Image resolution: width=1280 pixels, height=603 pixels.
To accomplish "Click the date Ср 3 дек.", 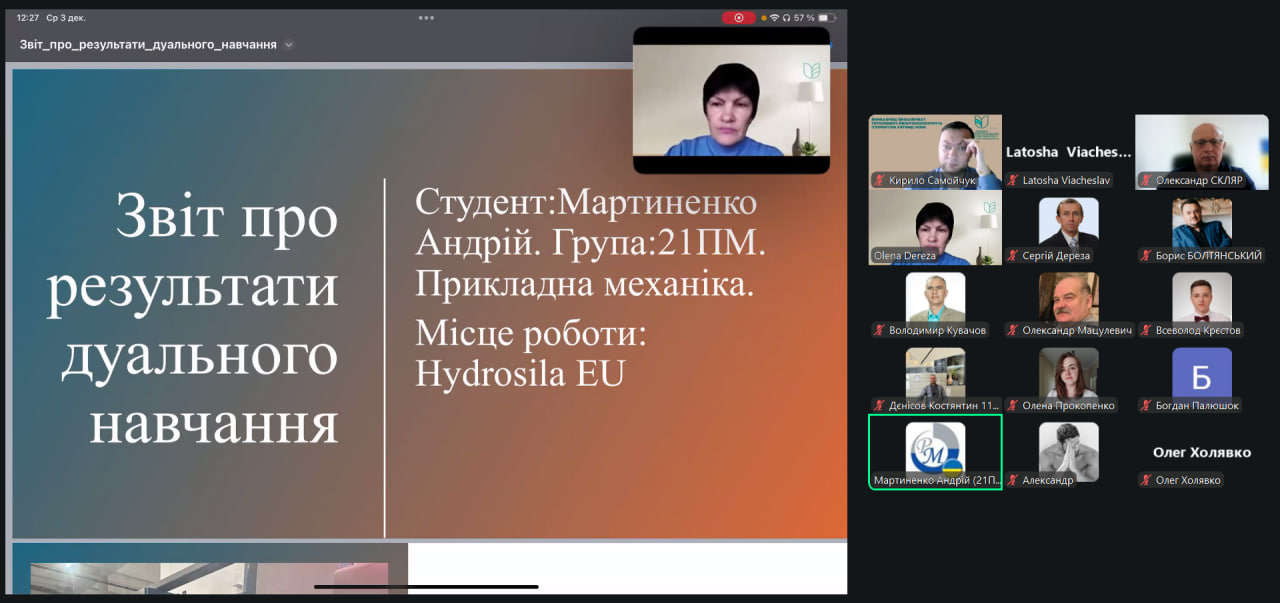I will [x=66, y=17].
